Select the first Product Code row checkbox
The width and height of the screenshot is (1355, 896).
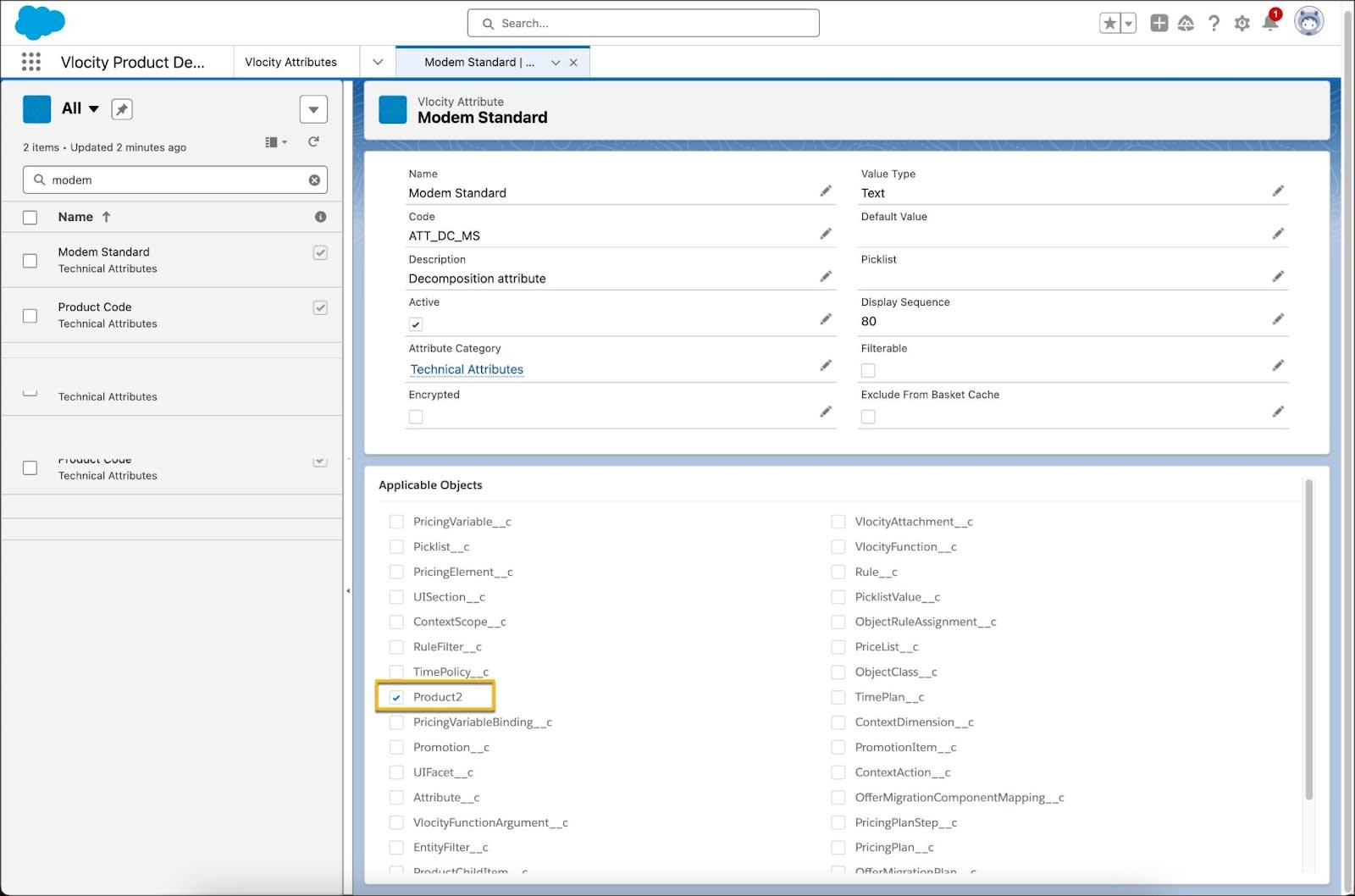point(30,316)
